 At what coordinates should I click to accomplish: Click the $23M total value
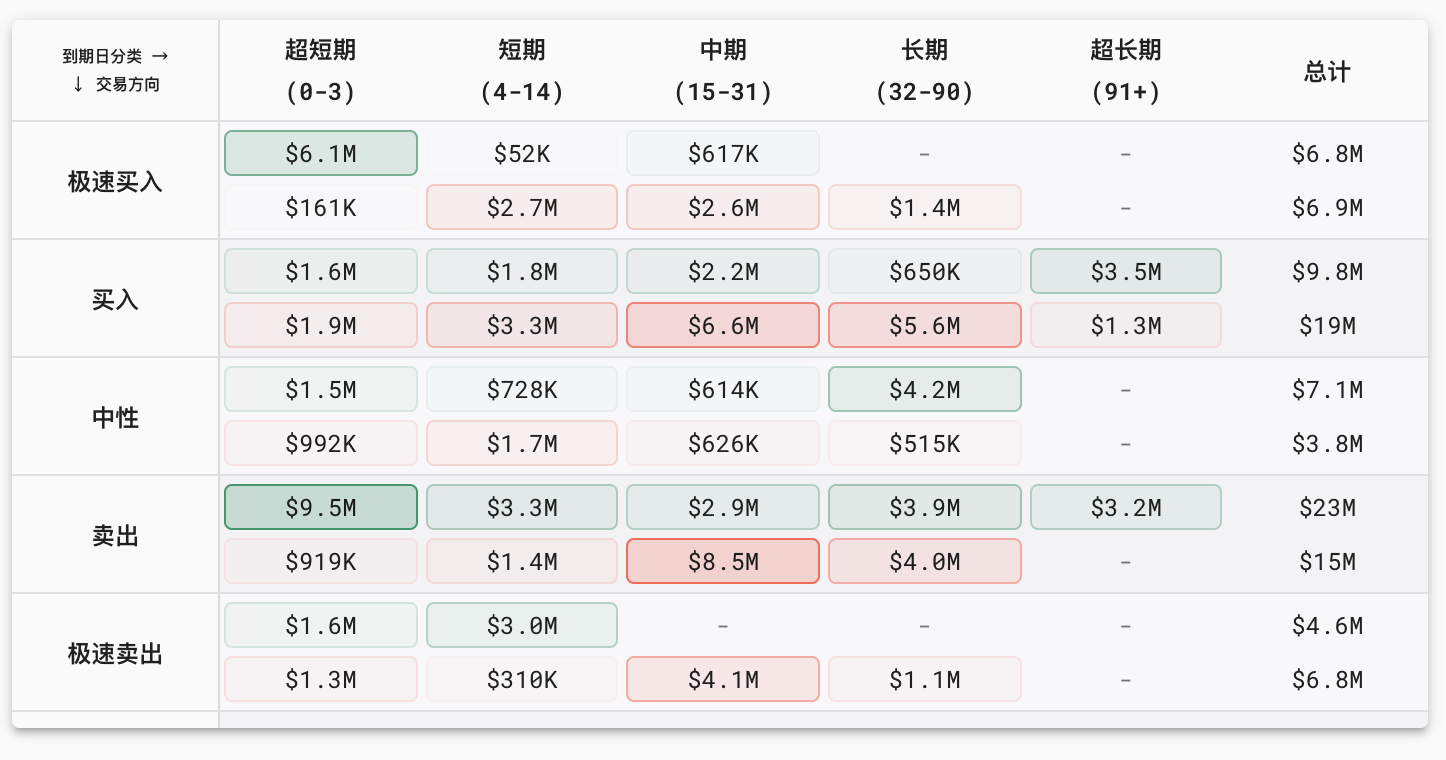click(x=1327, y=507)
